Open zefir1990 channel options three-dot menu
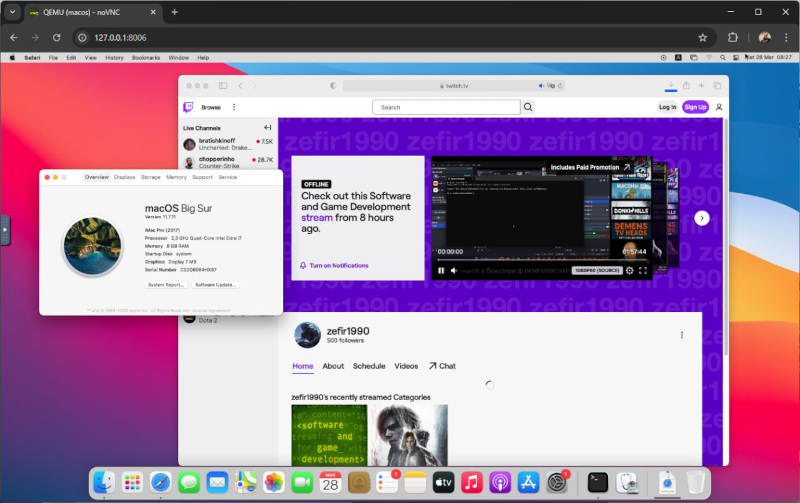This screenshot has height=503, width=800. click(x=683, y=335)
